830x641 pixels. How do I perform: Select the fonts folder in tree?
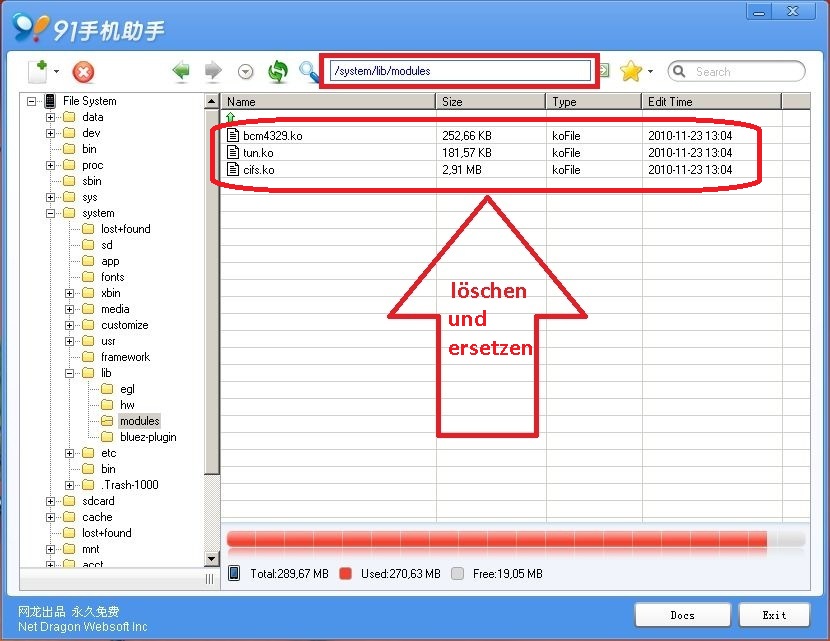tap(112, 277)
